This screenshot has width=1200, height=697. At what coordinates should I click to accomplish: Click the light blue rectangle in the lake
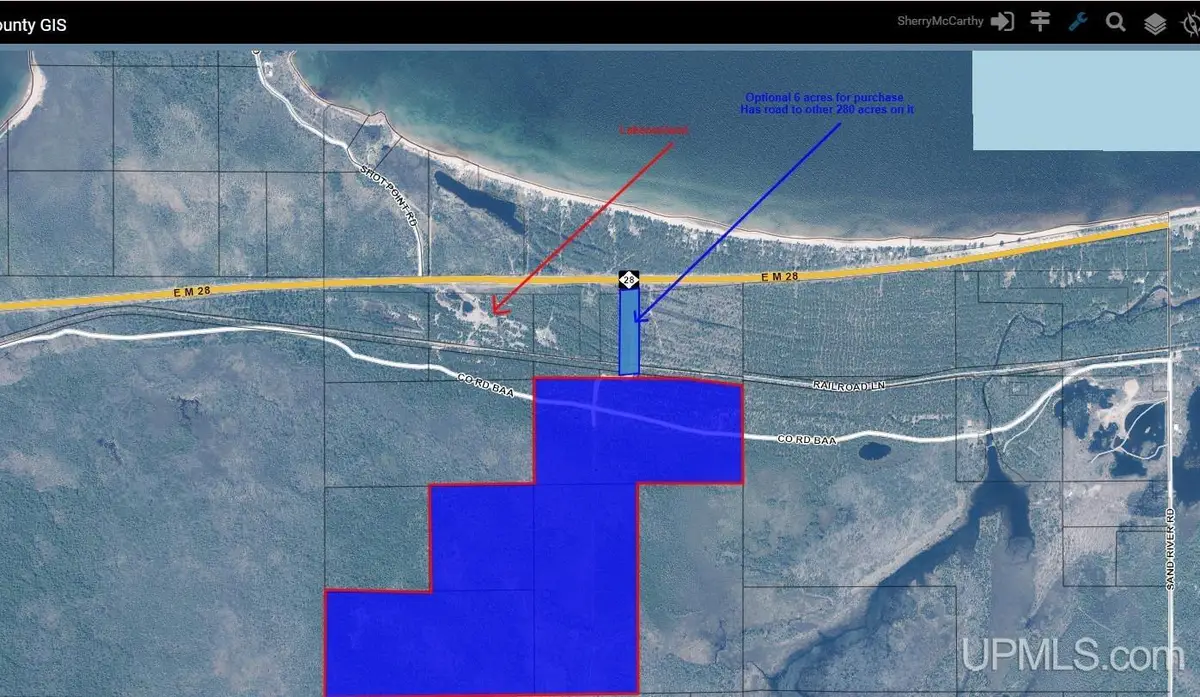coord(1085,100)
